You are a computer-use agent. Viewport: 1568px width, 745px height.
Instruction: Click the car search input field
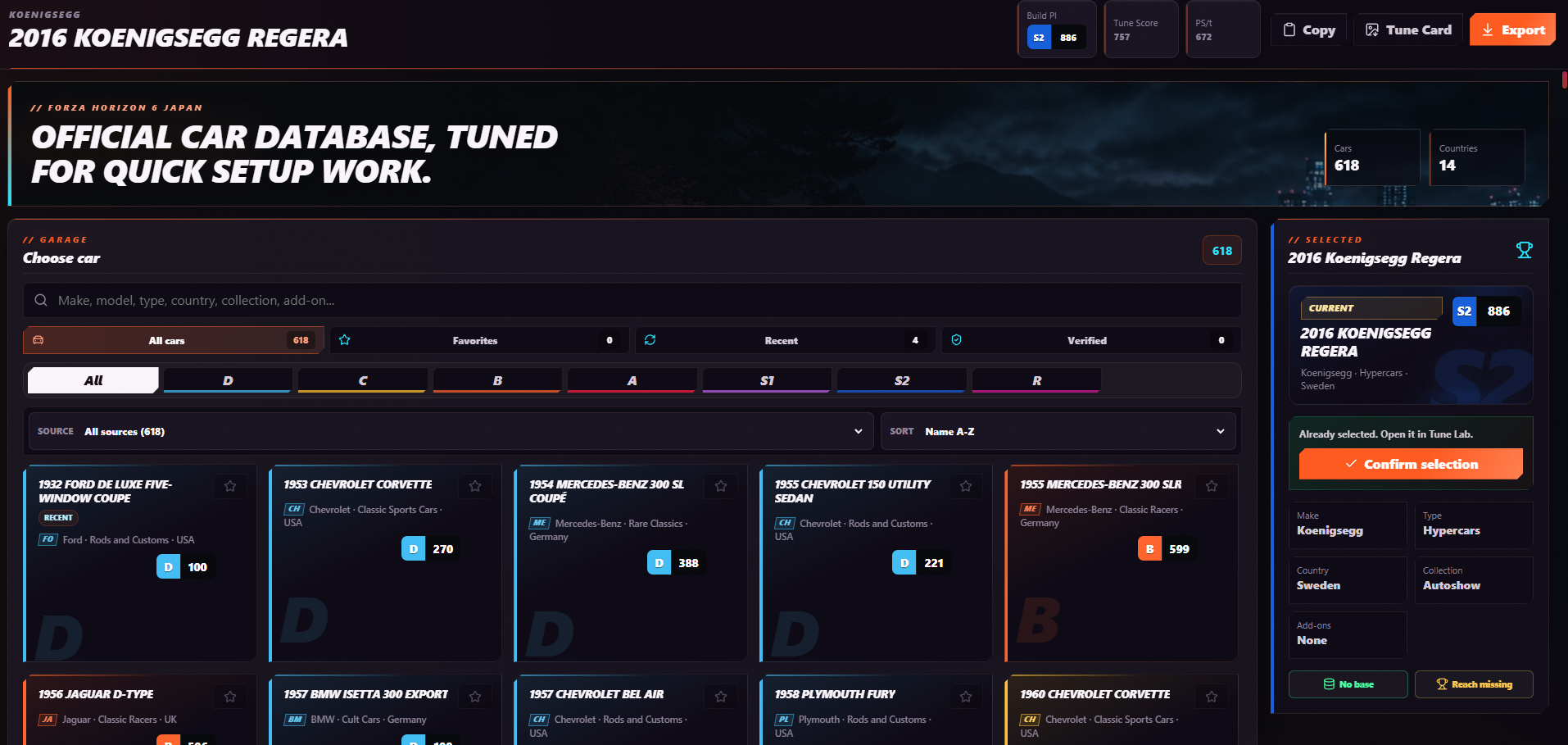(632, 301)
